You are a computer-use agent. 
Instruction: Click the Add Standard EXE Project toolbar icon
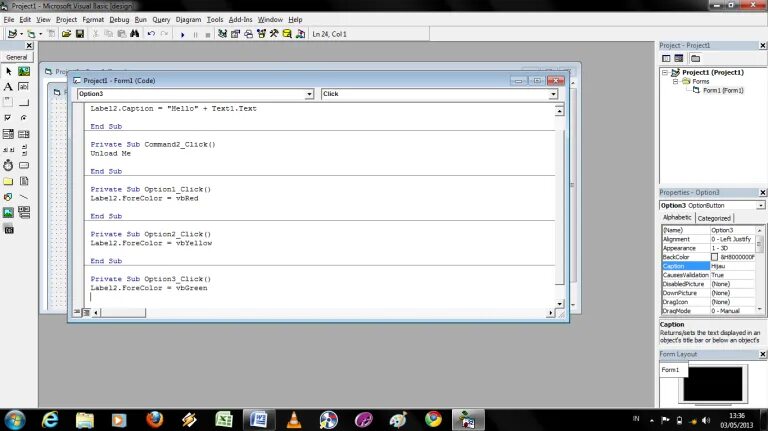pos(13,34)
